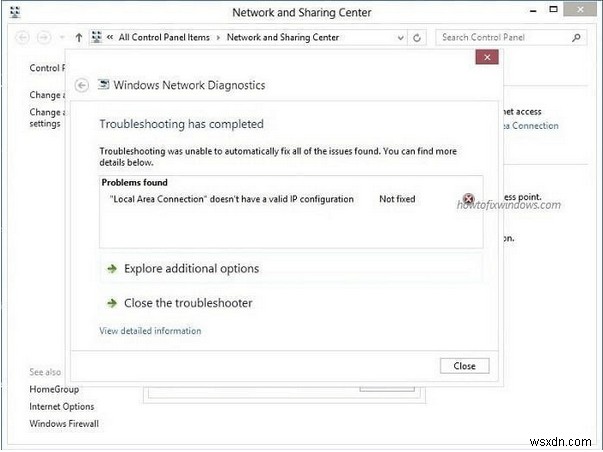The height and width of the screenshot is (452, 603).
Task: Open Internet Options link
Action: tap(62, 407)
